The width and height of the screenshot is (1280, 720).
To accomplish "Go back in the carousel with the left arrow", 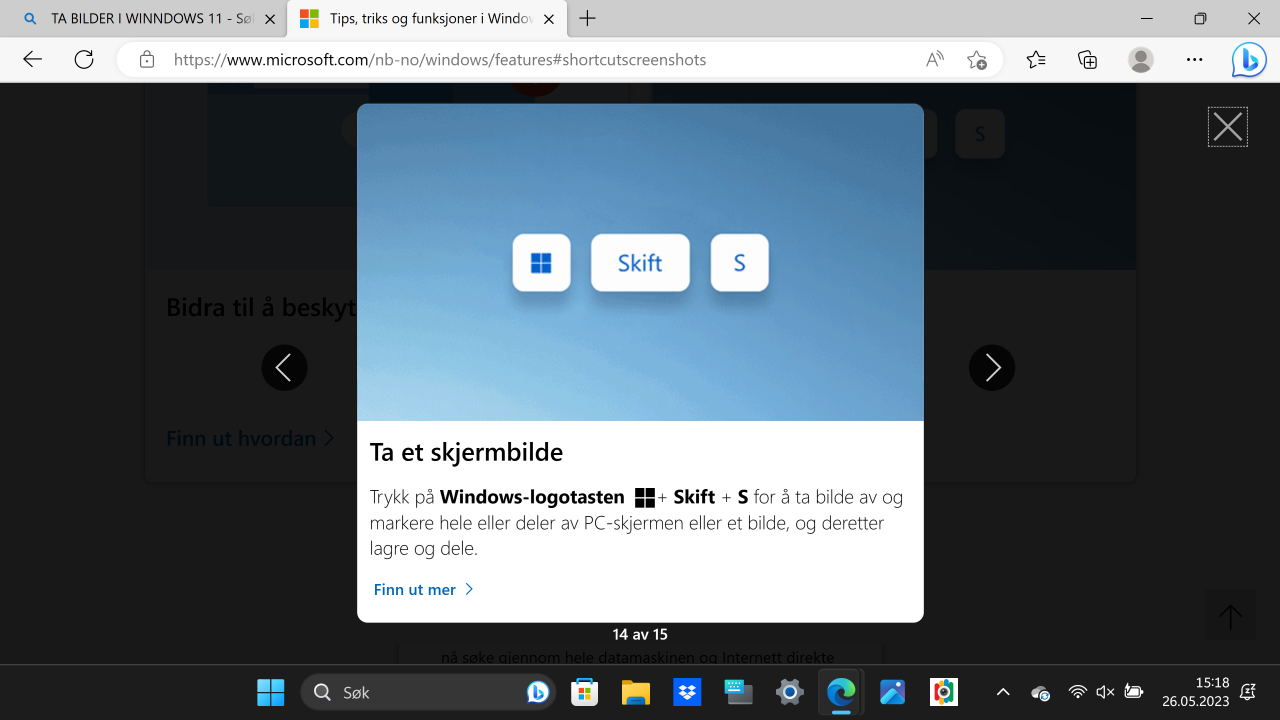I will (x=284, y=367).
